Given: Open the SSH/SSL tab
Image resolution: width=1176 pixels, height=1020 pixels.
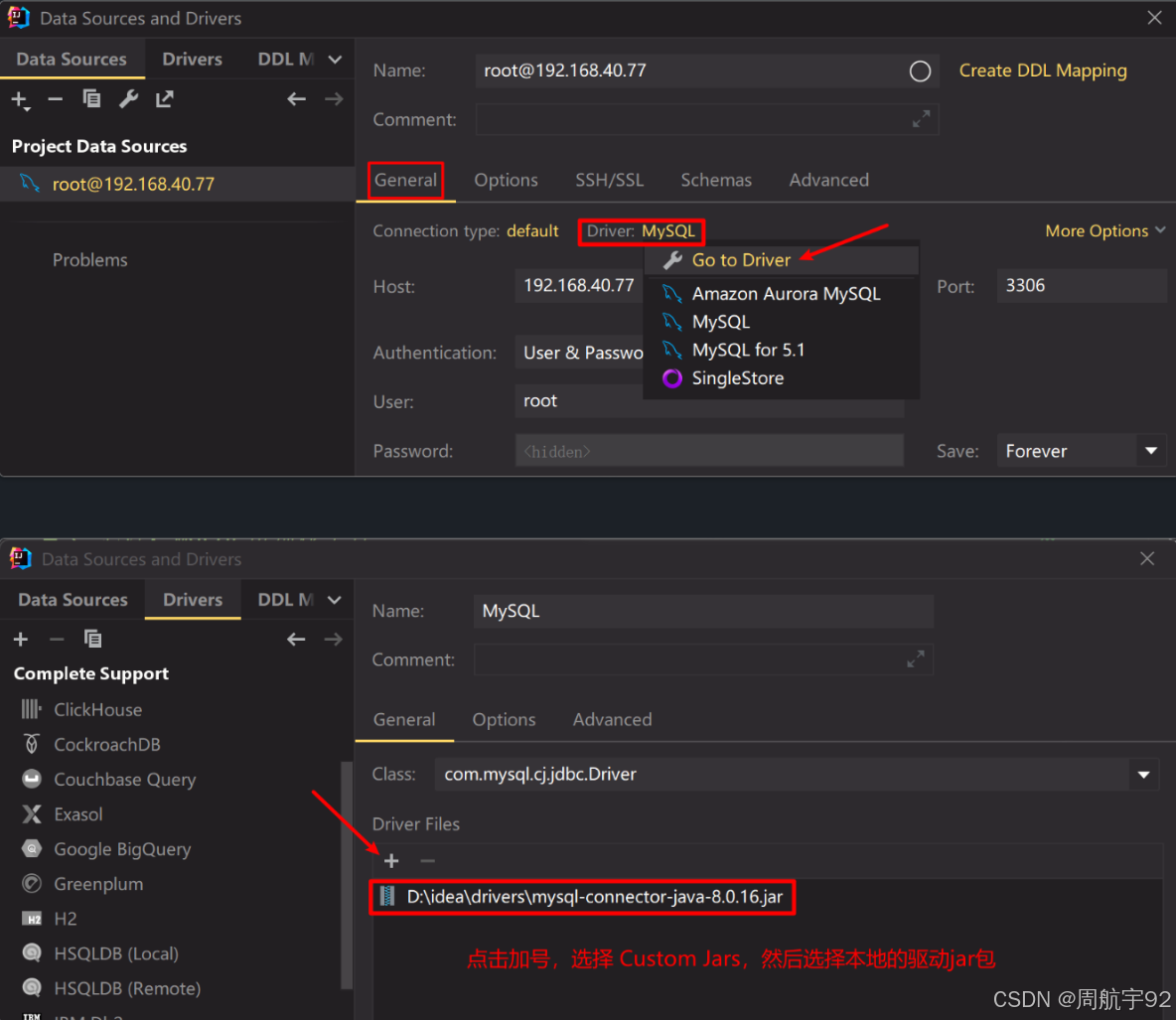Looking at the screenshot, I should point(609,180).
